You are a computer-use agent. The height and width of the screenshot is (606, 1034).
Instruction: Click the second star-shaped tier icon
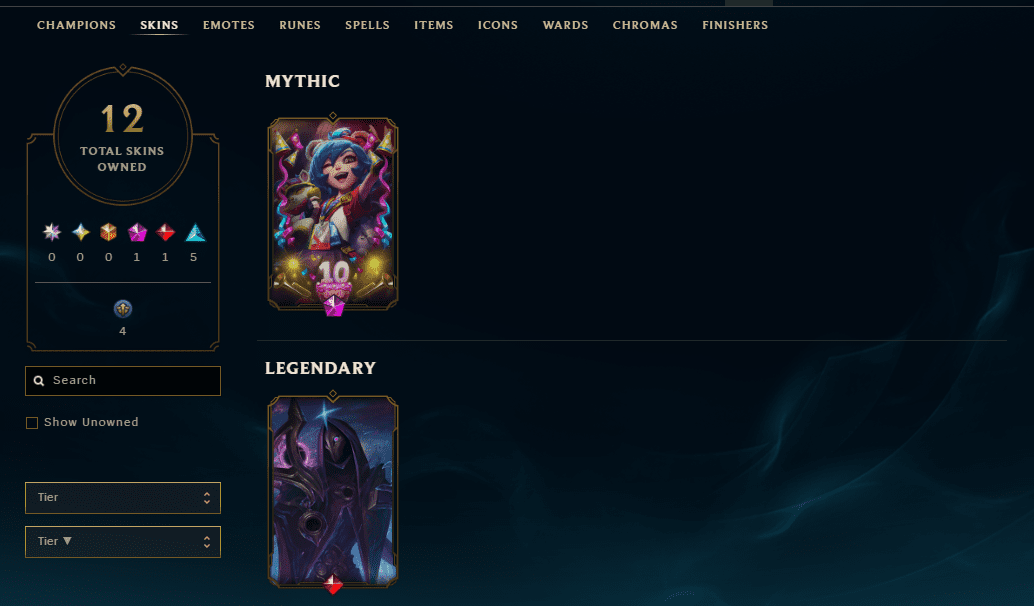click(x=80, y=232)
